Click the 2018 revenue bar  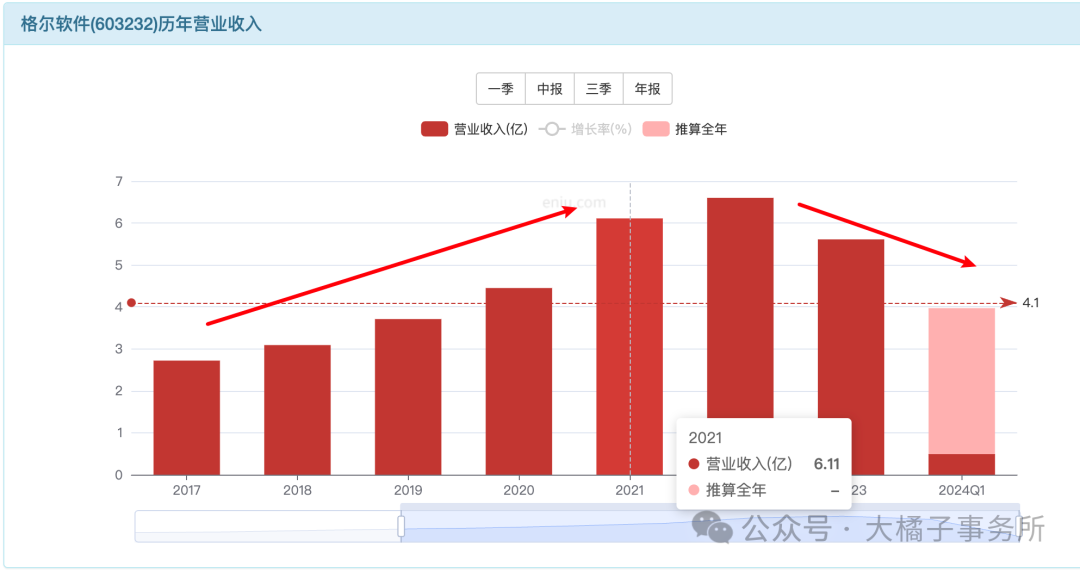[x=297, y=410]
